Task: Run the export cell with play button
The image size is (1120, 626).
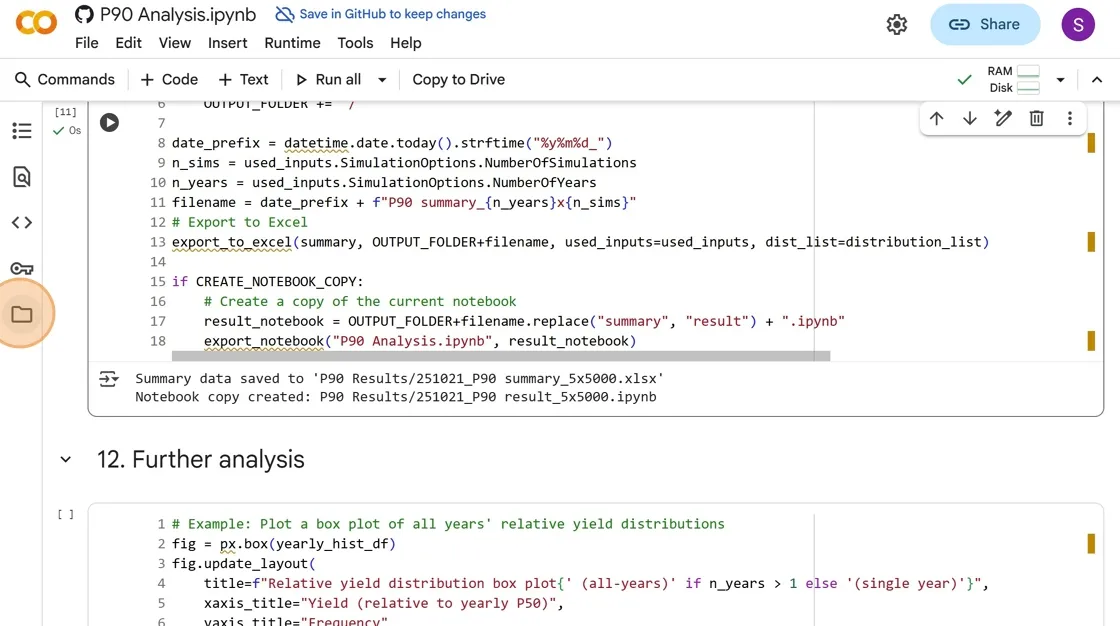Action: pos(109,122)
